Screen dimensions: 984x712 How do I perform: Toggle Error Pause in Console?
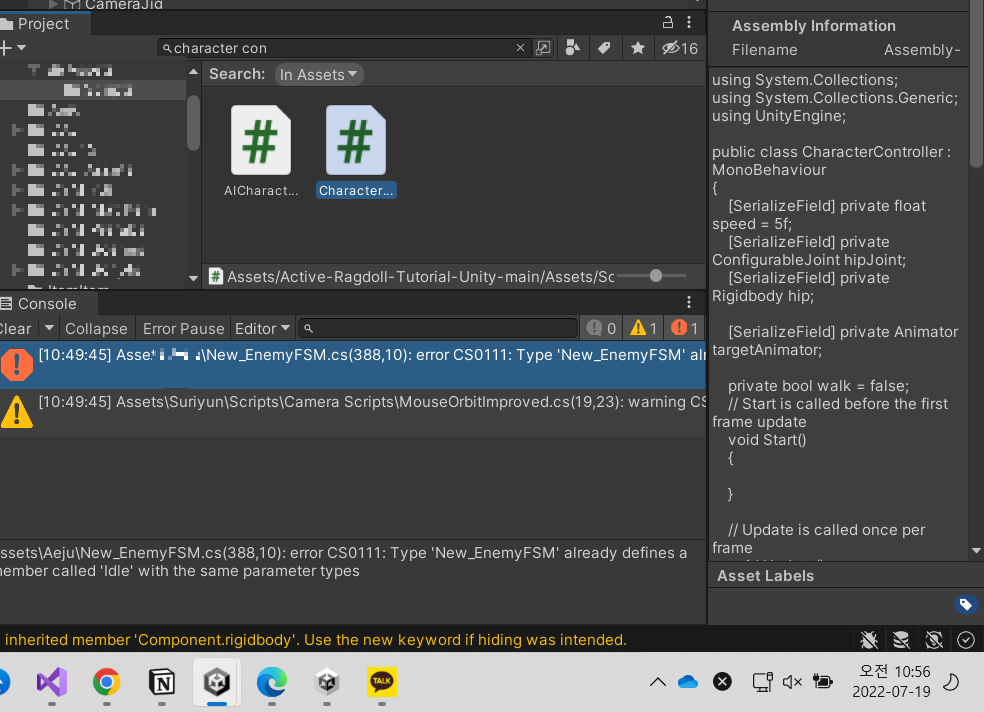183,329
